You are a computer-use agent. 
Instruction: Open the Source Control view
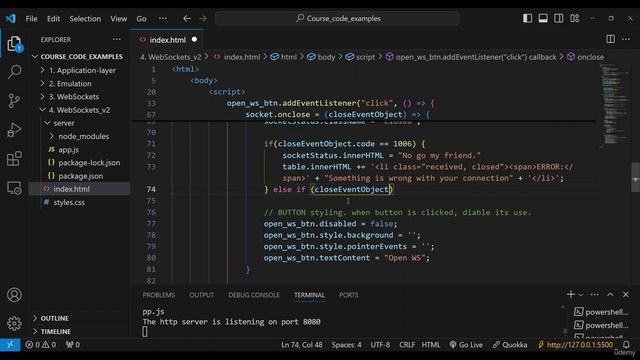click(x=14, y=100)
